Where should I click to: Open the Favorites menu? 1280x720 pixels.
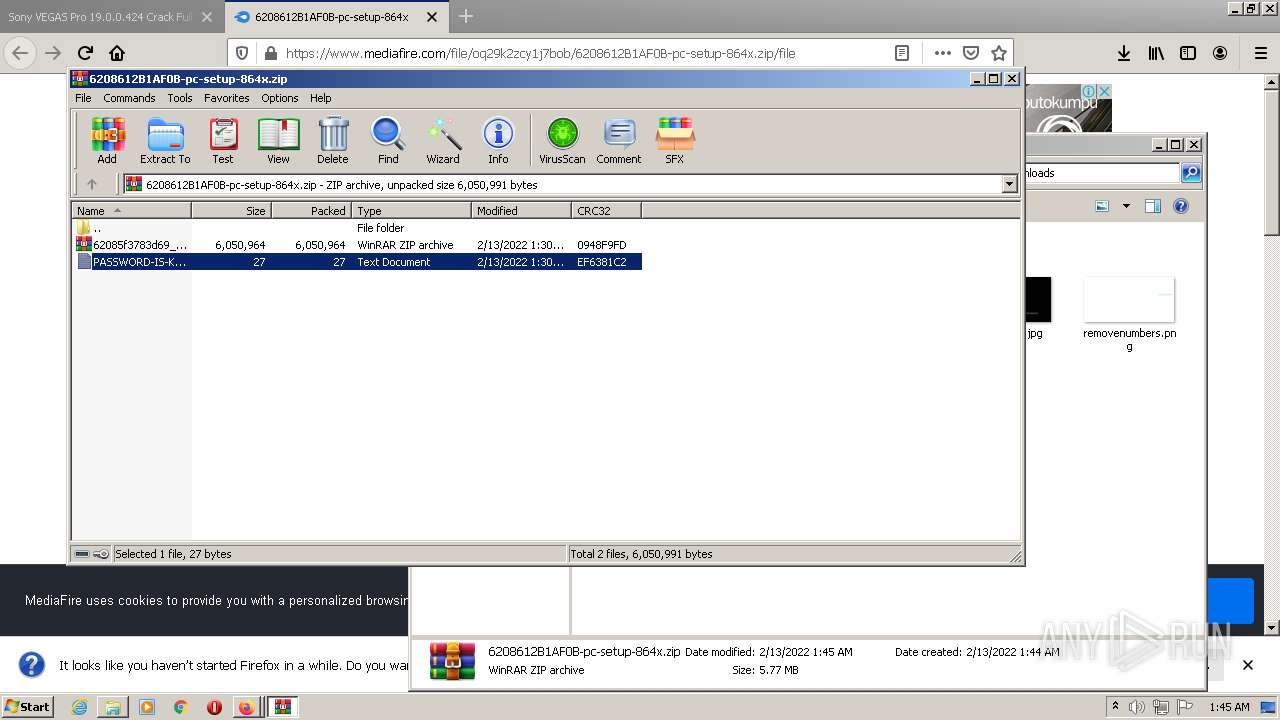coord(227,98)
